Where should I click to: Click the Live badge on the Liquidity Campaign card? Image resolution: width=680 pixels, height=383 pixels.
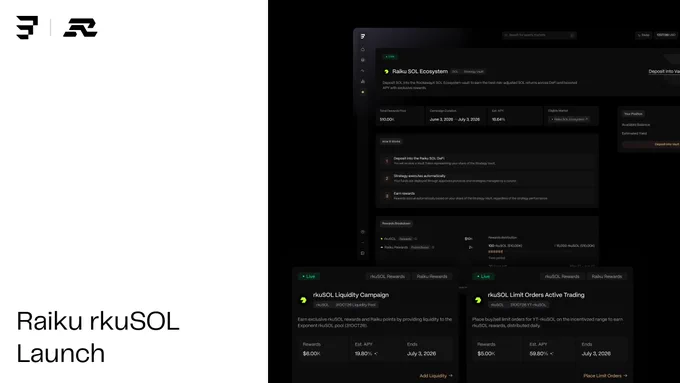[309, 276]
